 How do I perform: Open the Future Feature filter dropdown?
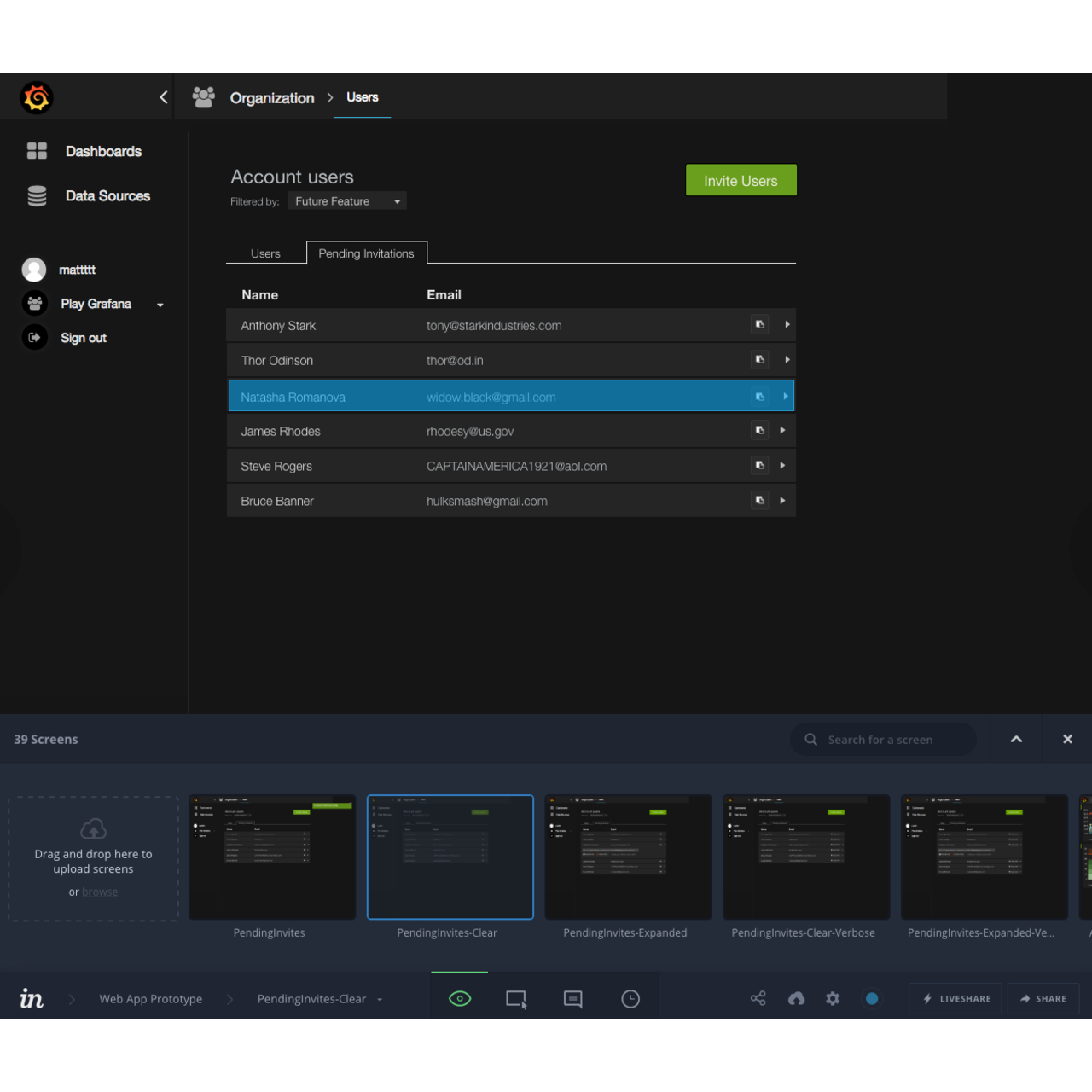(x=346, y=200)
